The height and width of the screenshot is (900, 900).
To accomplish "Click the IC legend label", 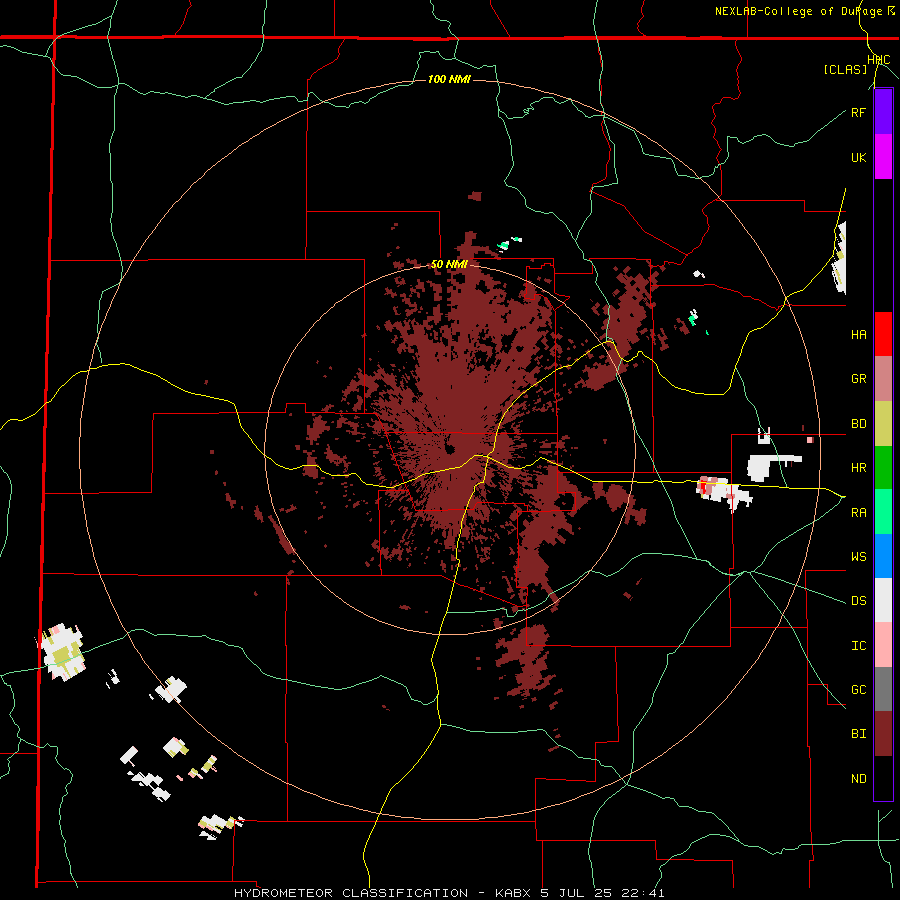I will pyautogui.click(x=858, y=646).
